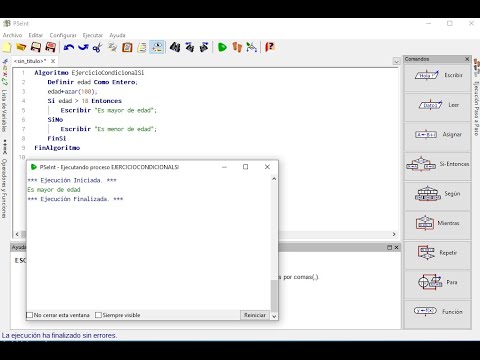The image size is (480, 360).
Task: Click code line Si edad > 18 Entonces
Action: (85, 101)
